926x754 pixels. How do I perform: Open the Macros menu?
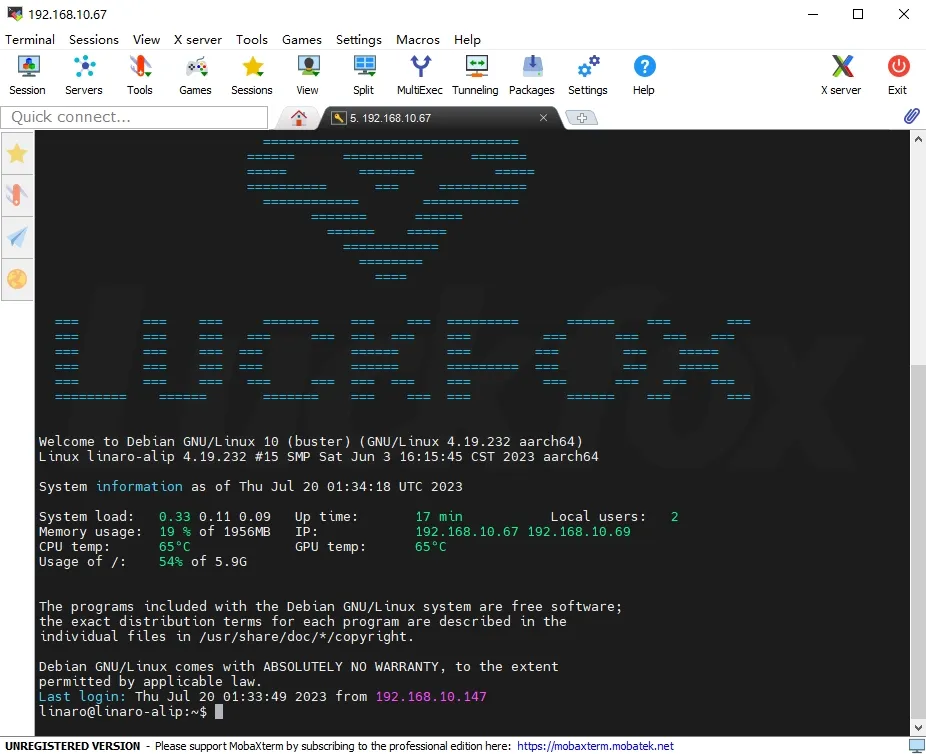(x=418, y=40)
